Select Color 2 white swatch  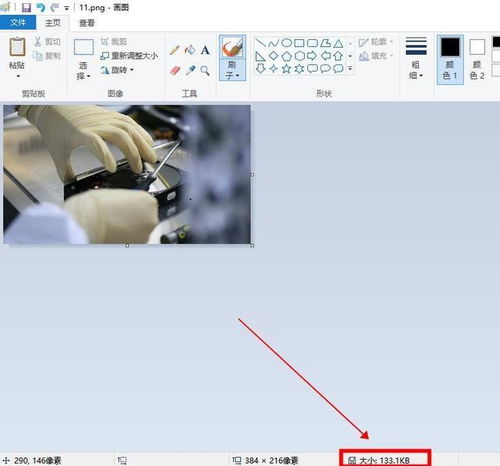[477, 59]
